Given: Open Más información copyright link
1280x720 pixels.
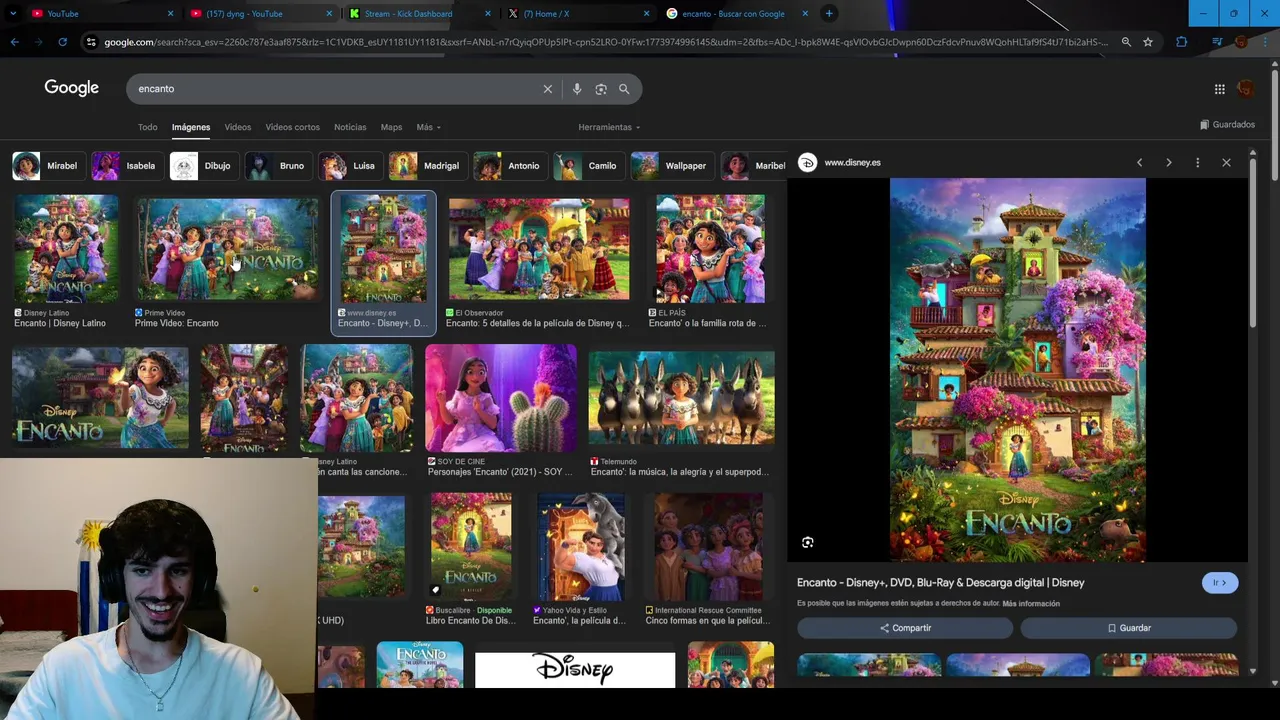Looking at the screenshot, I should tap(1031, 604).
